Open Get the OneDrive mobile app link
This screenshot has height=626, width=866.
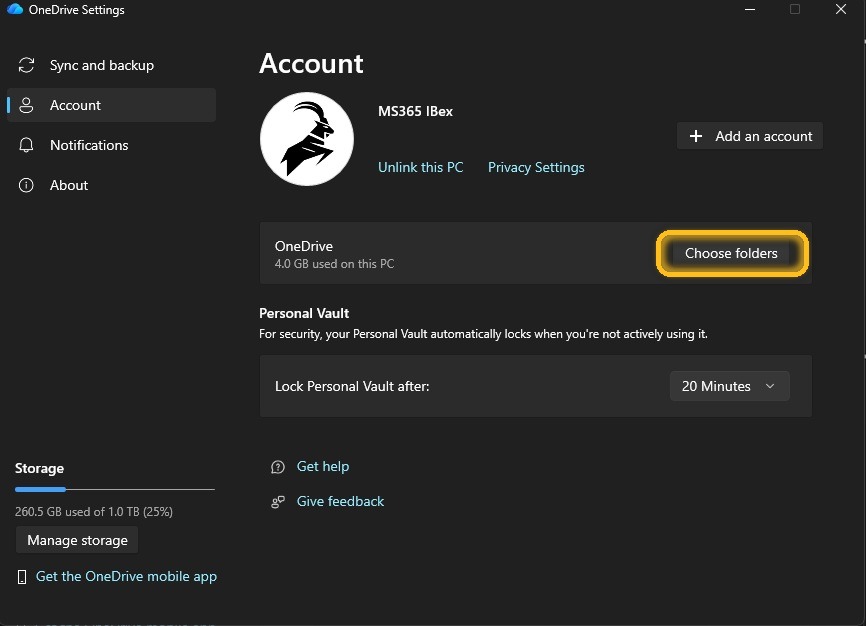[126, 576]
